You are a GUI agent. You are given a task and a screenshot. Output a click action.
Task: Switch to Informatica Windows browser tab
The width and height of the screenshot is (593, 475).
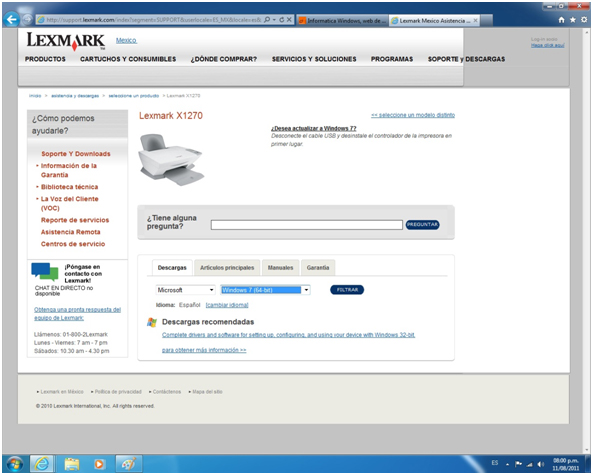(342, 20)
